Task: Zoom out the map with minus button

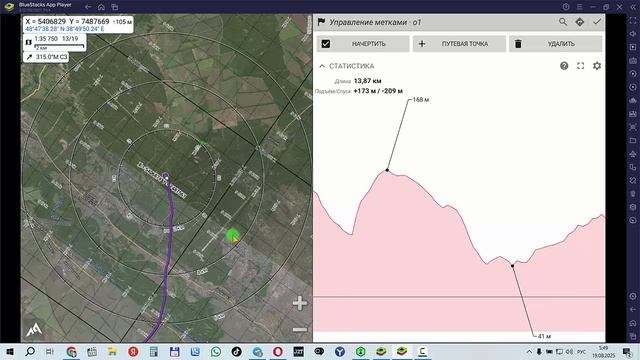Action: tap(300, 329)
